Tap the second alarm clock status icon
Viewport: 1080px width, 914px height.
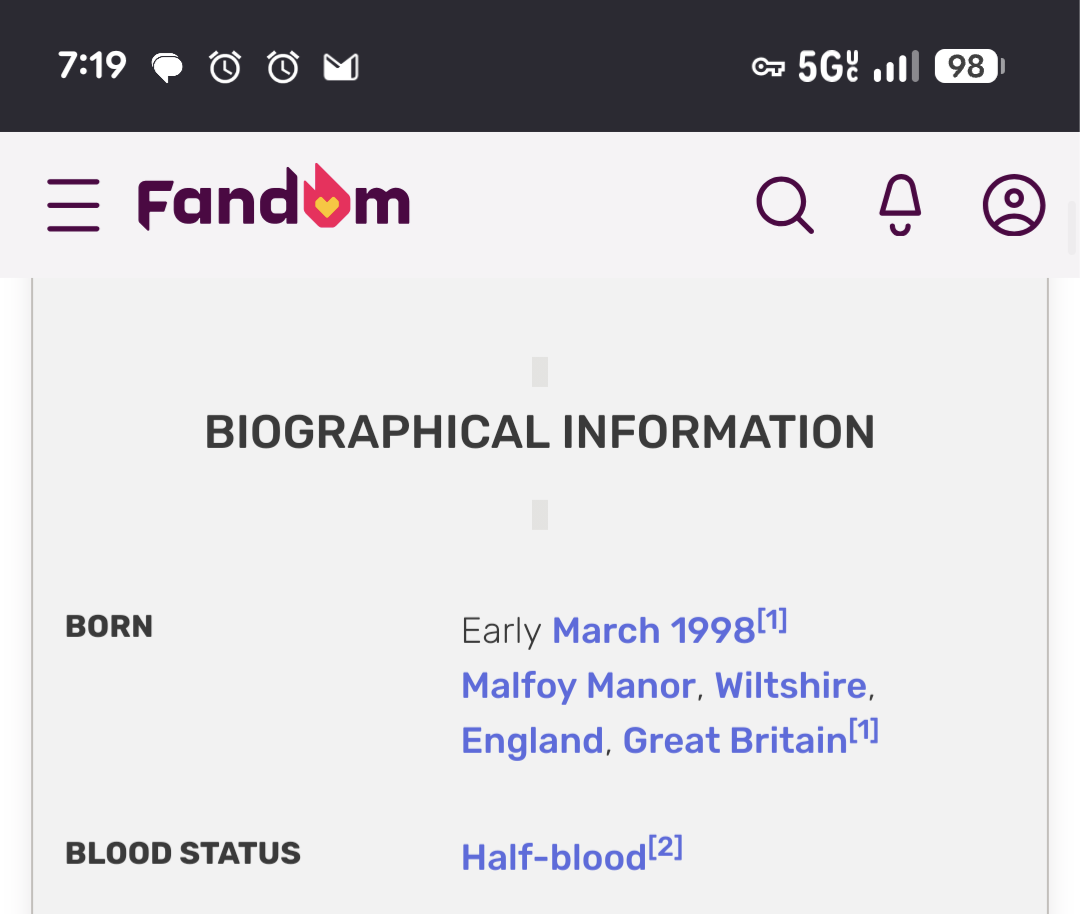click(283, 67)
